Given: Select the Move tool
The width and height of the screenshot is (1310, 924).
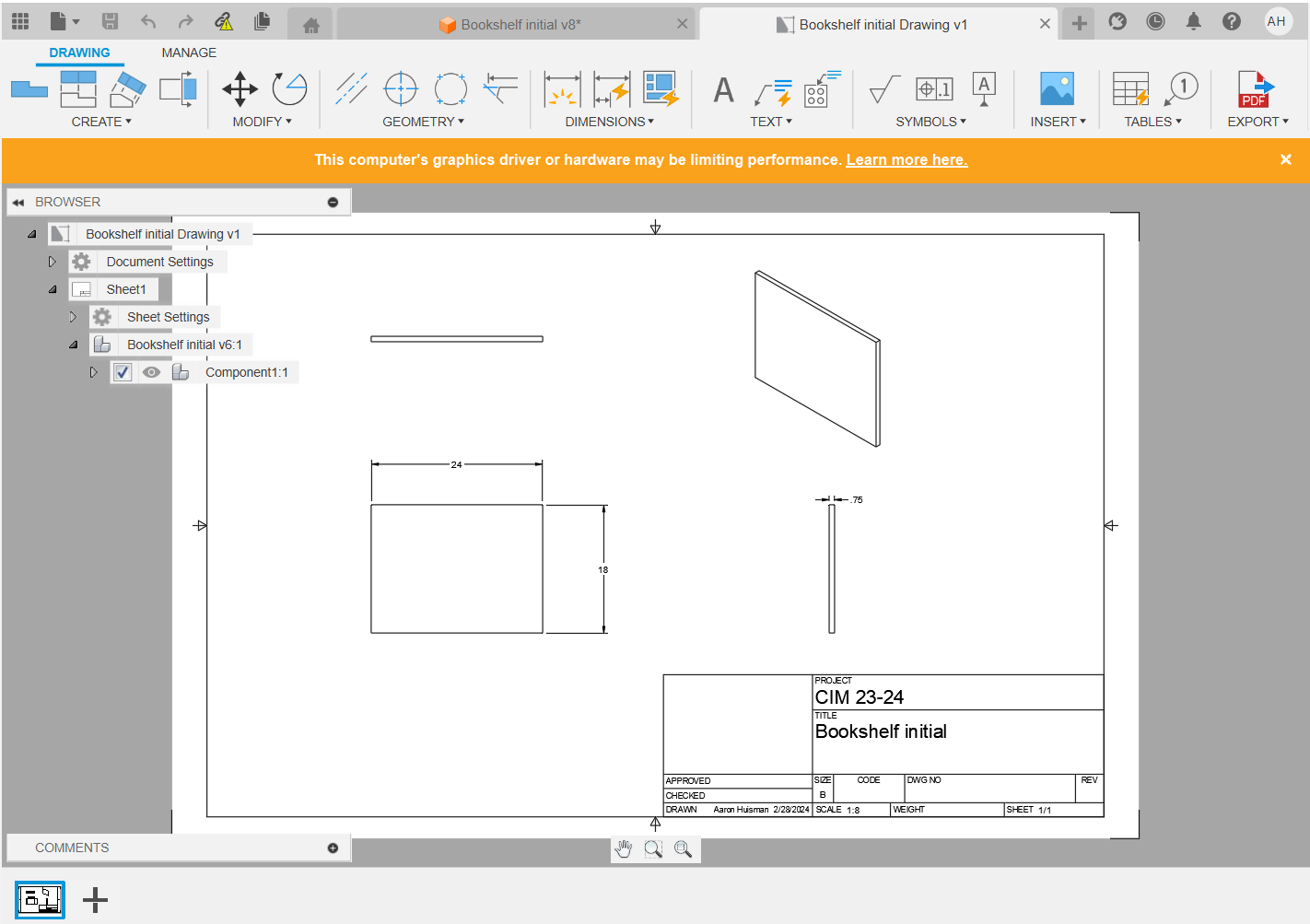Looking at the screenshot, I should tap(240, 89).
